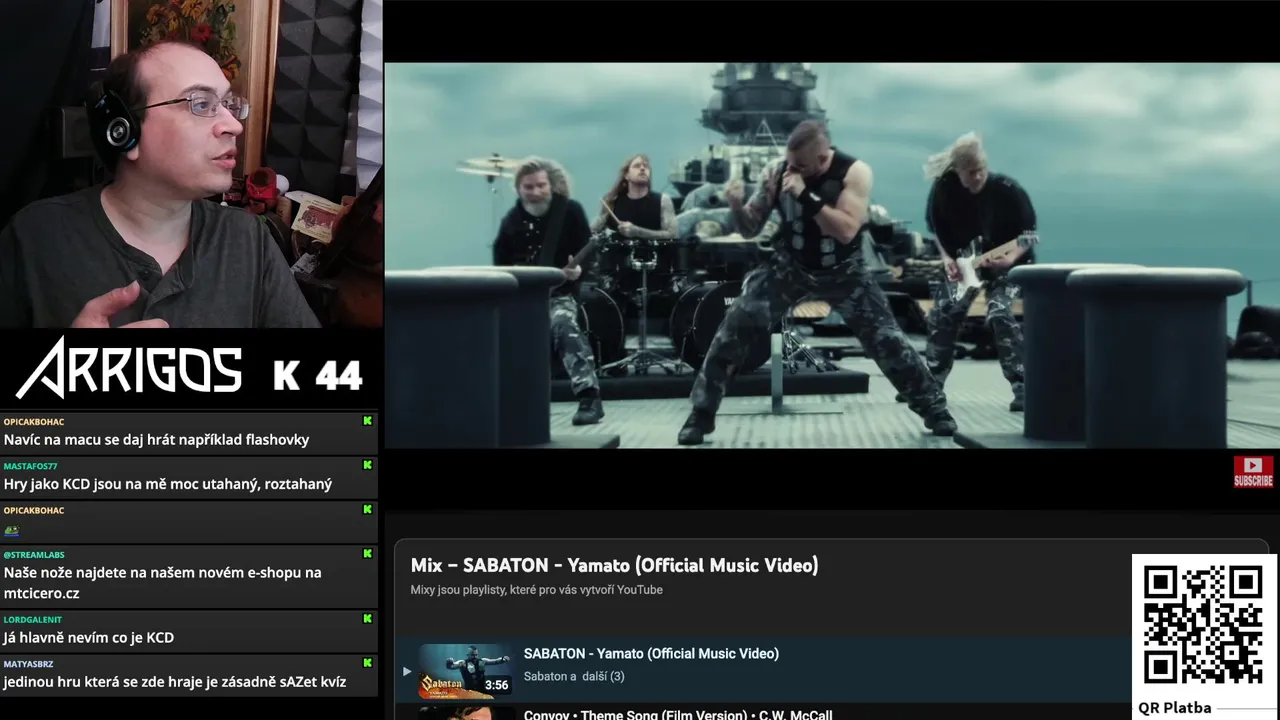Click the green badge on @STREAMLABS message
This screenshot has height=720, width=1280.
coord(368,553)
